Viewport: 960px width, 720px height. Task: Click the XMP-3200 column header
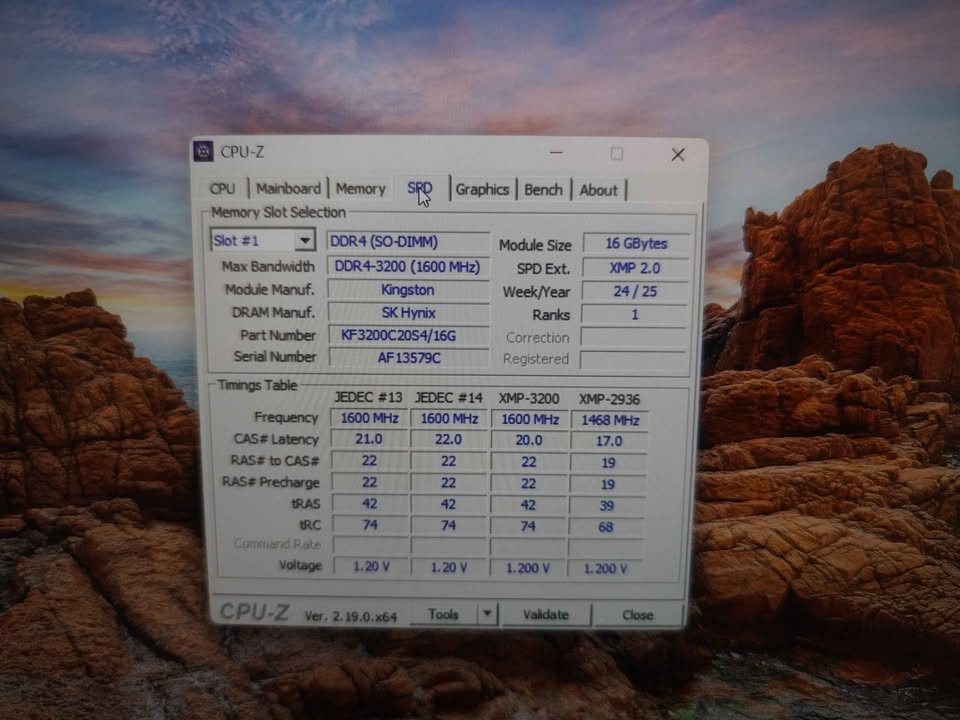pyautogui.click(x=529, y=399)
